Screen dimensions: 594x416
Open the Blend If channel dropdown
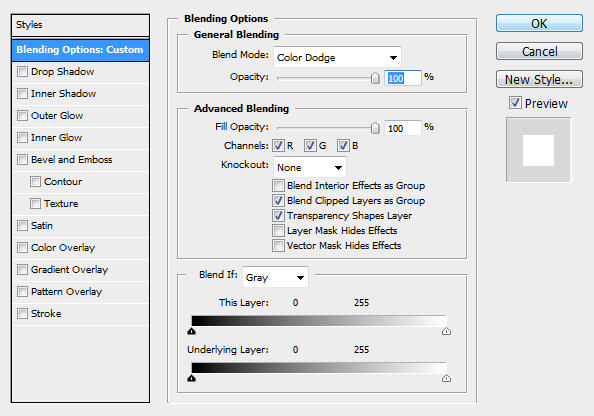(x=275, y=277)
